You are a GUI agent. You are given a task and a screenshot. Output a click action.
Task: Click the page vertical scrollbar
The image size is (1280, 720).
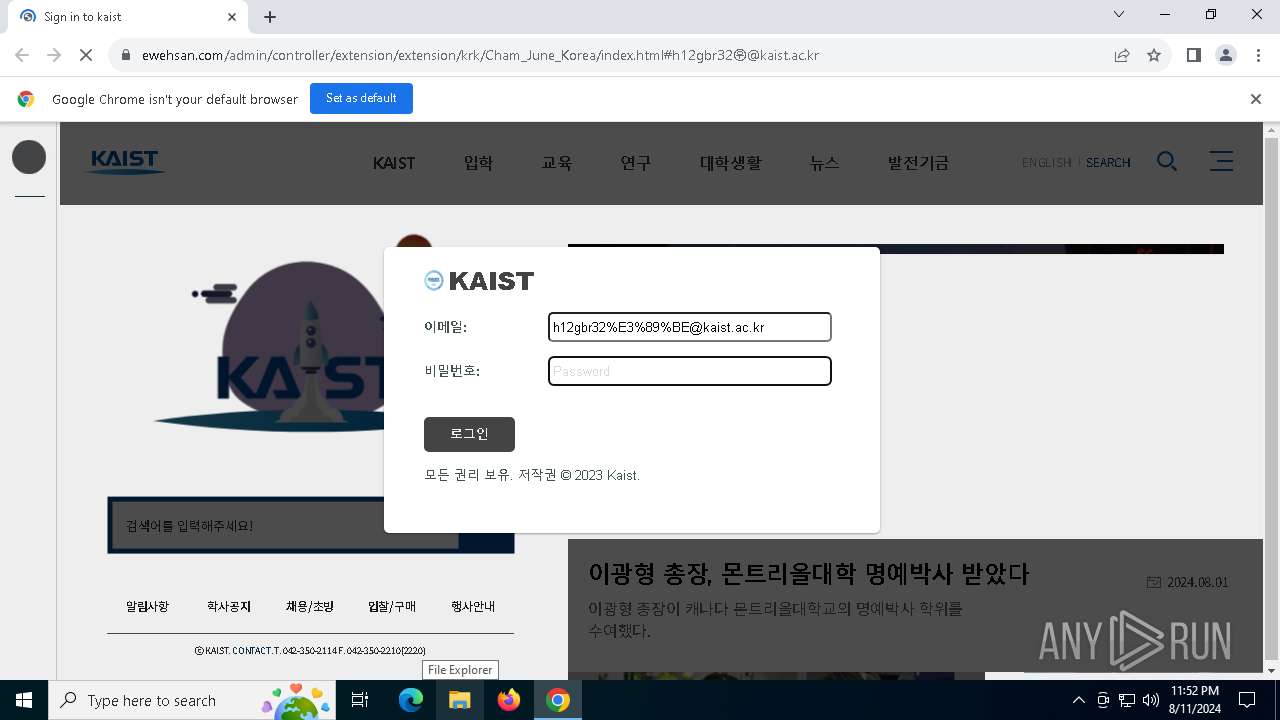click(1271, 400)
